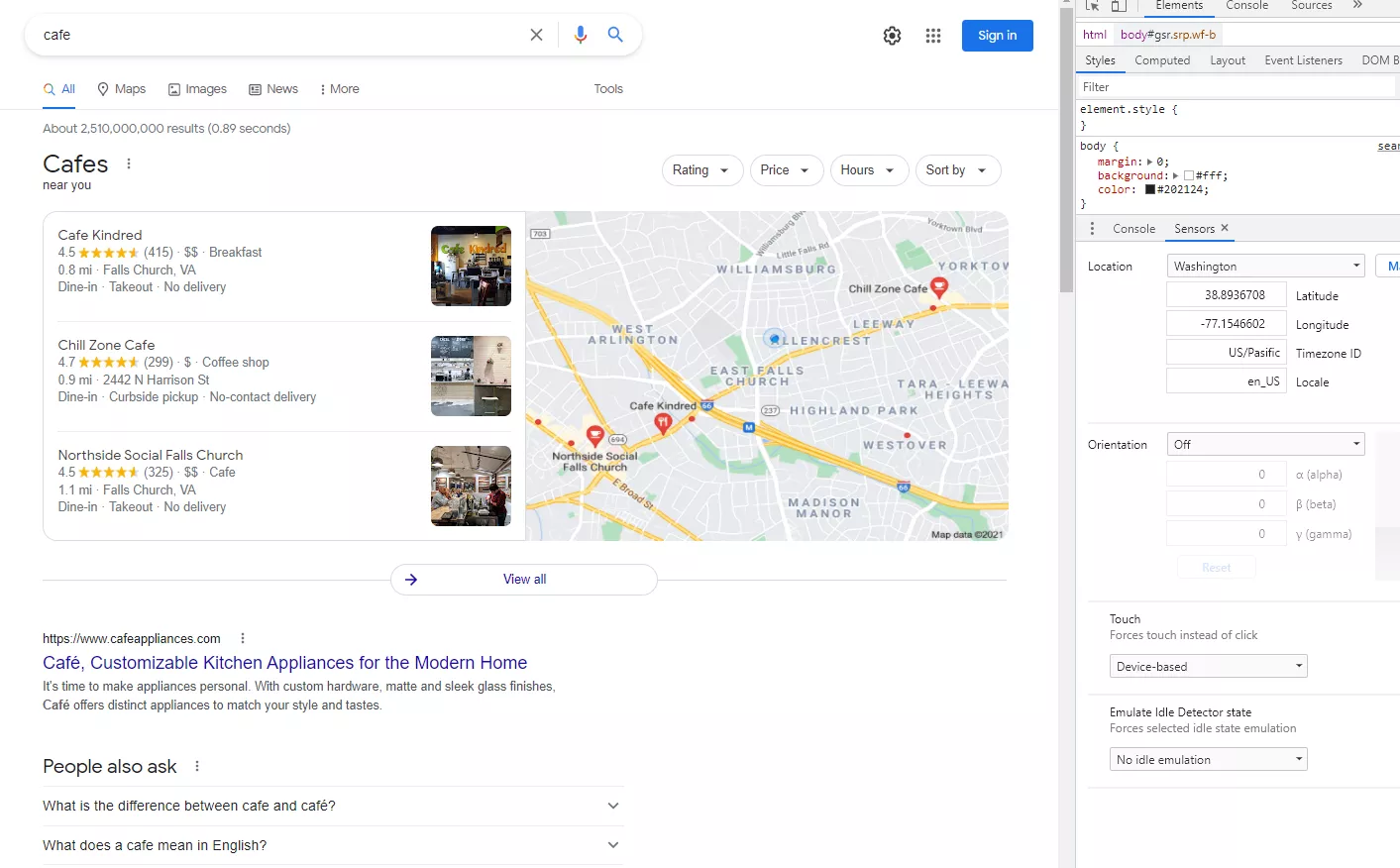Open three-dot menu beside People also ask
The height and width of the screenshot is (868, 1400).
[x=197, y=766]
